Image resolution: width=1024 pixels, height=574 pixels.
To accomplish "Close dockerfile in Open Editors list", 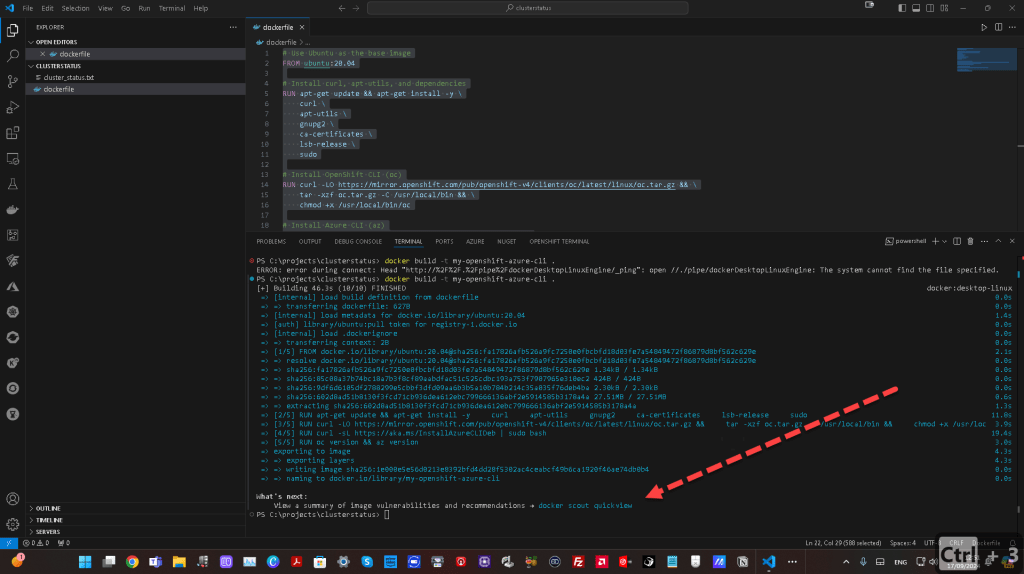I will pyautogui.click(x=42, y=54).
